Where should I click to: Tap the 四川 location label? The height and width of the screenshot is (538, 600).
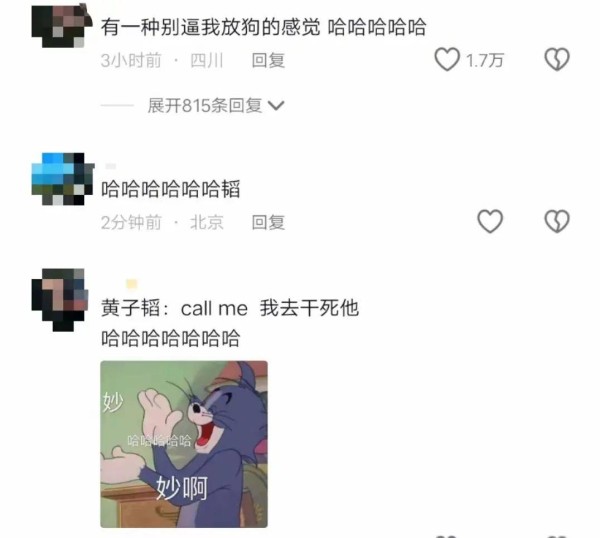click(x=207, y=60)
